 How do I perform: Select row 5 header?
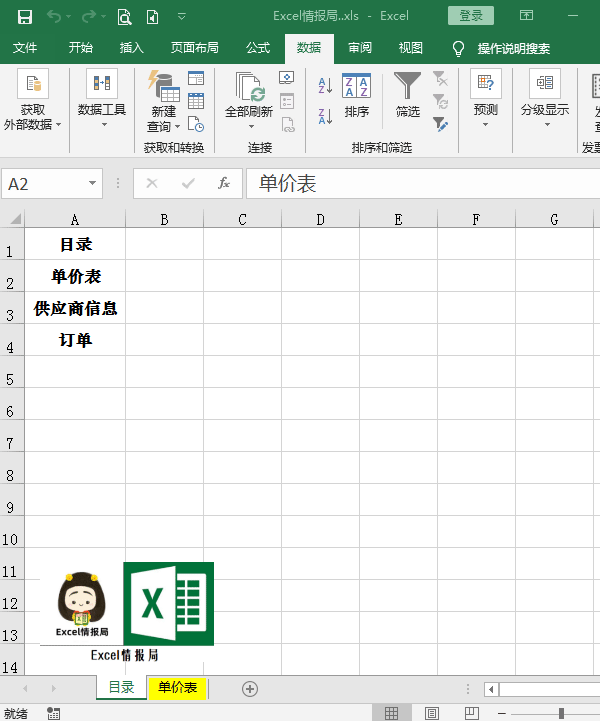[x=11, y=372]
